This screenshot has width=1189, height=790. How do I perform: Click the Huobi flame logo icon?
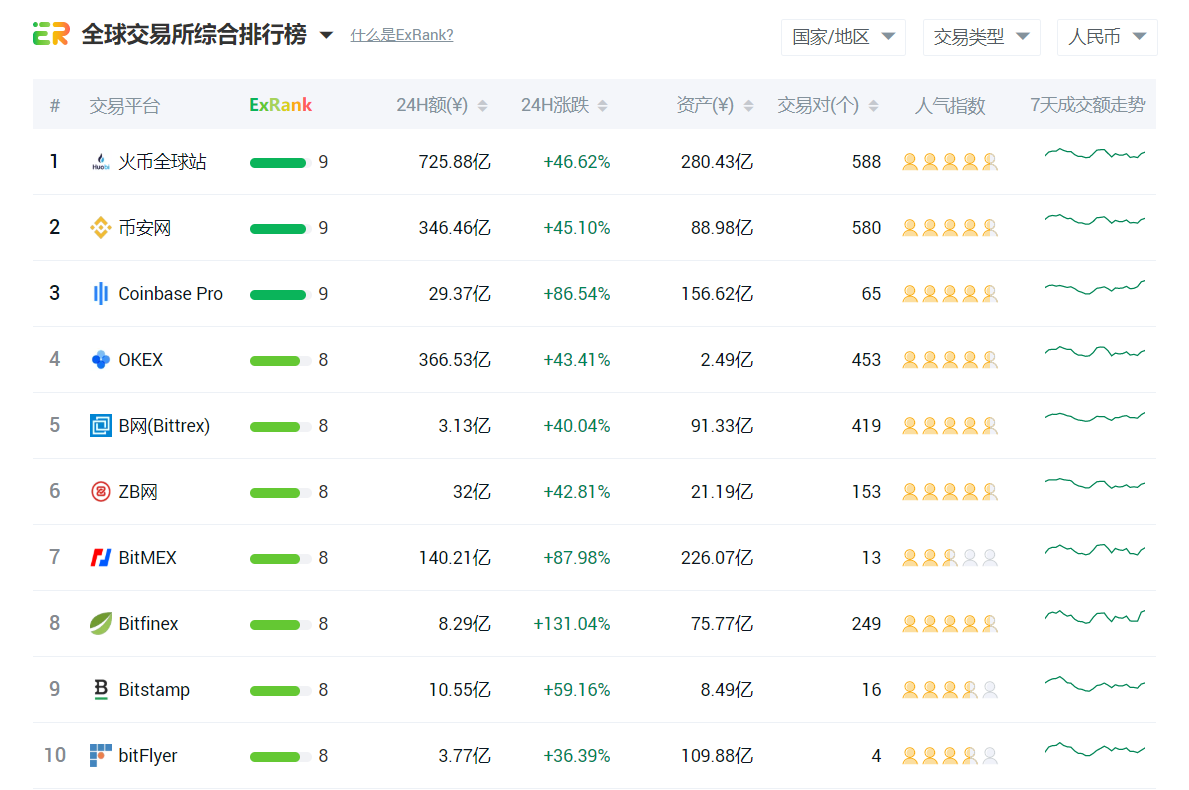[100, 161]
